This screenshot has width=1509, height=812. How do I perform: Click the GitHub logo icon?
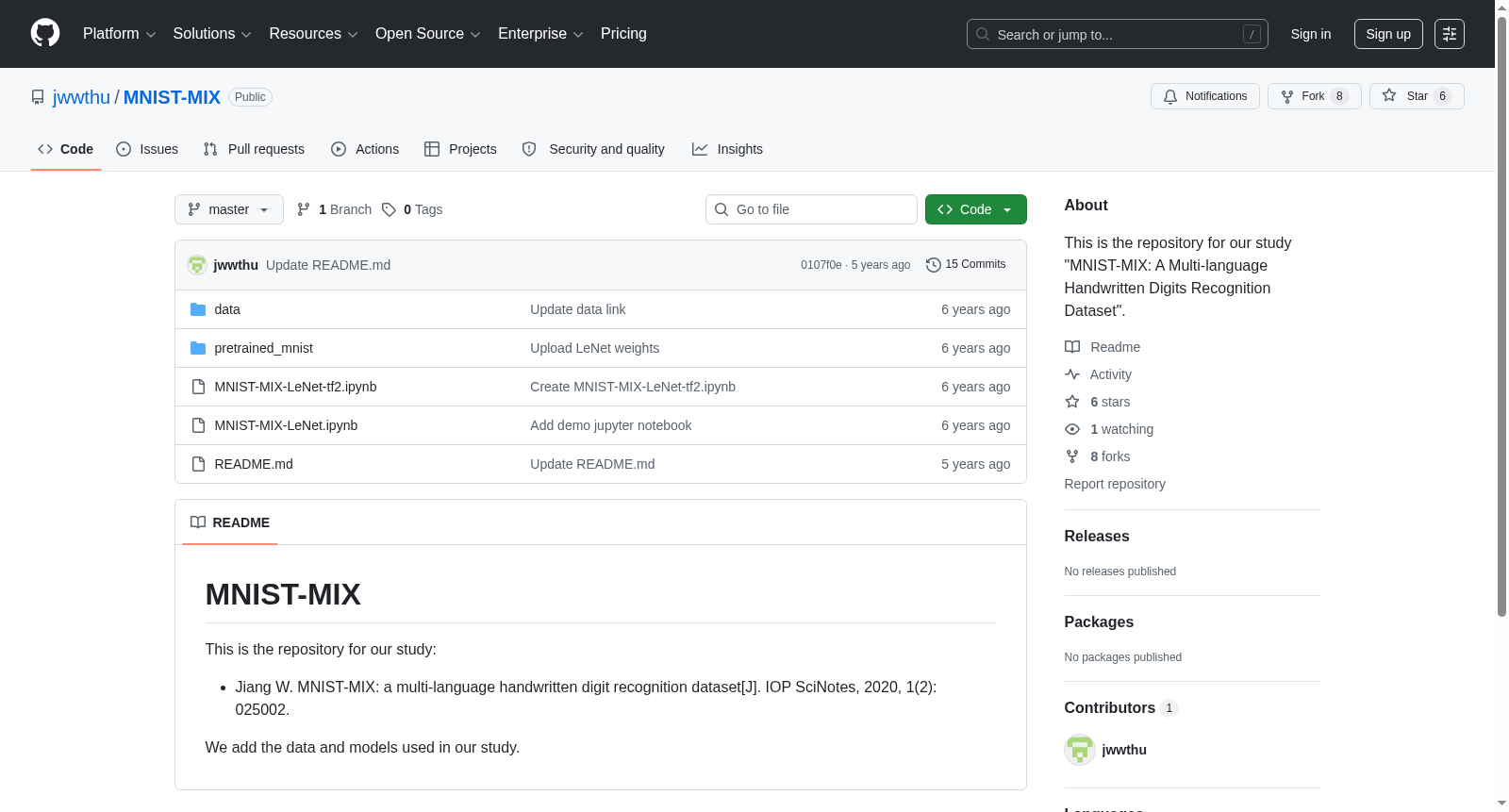point(45,33)
